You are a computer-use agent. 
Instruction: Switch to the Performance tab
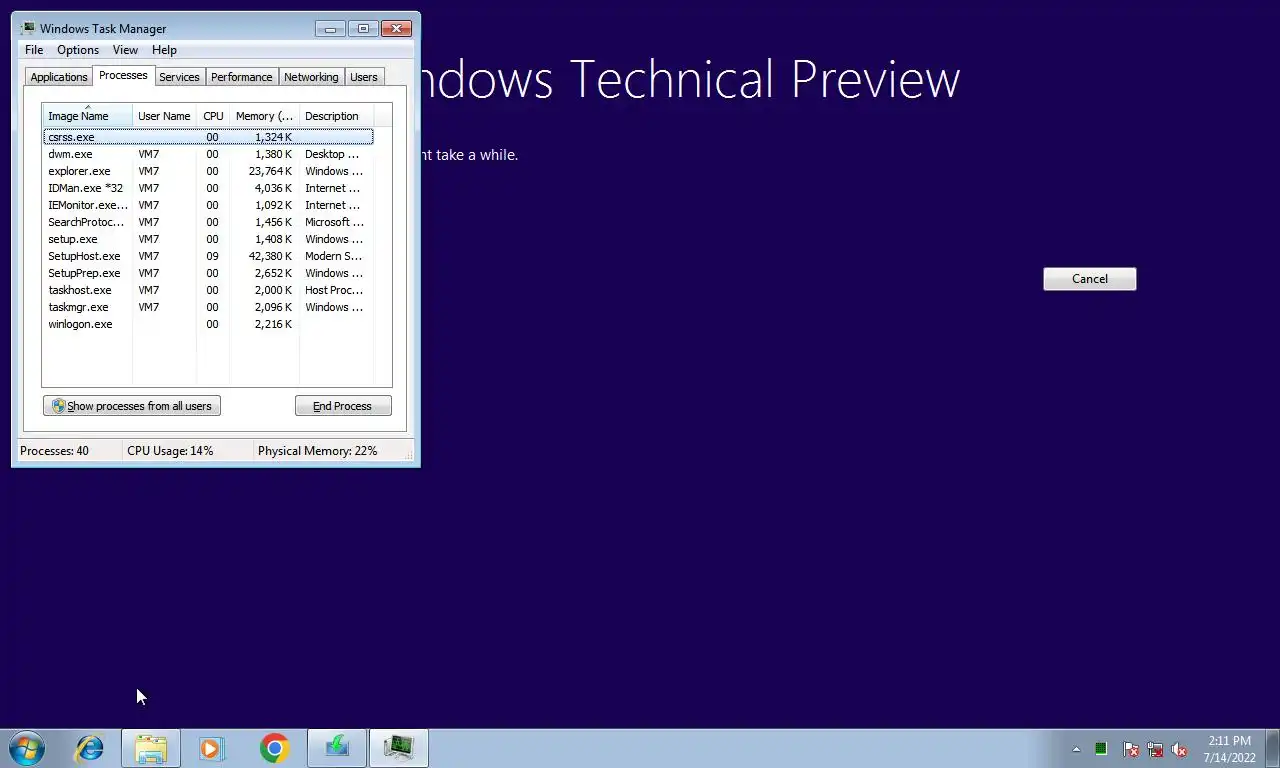click(x=241, y=77)
